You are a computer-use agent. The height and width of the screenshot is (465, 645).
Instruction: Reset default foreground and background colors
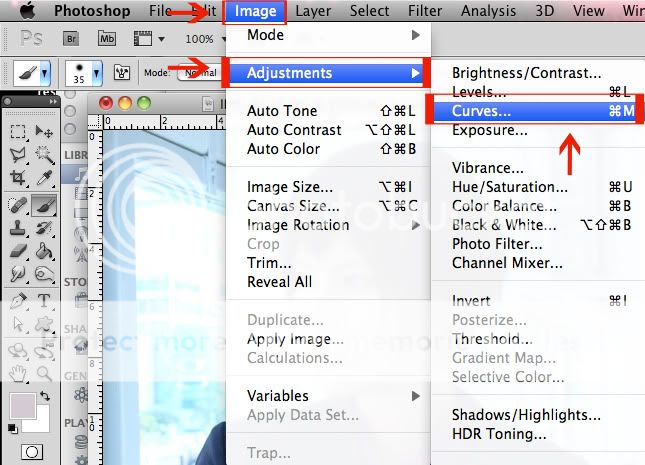pos(13,428)
